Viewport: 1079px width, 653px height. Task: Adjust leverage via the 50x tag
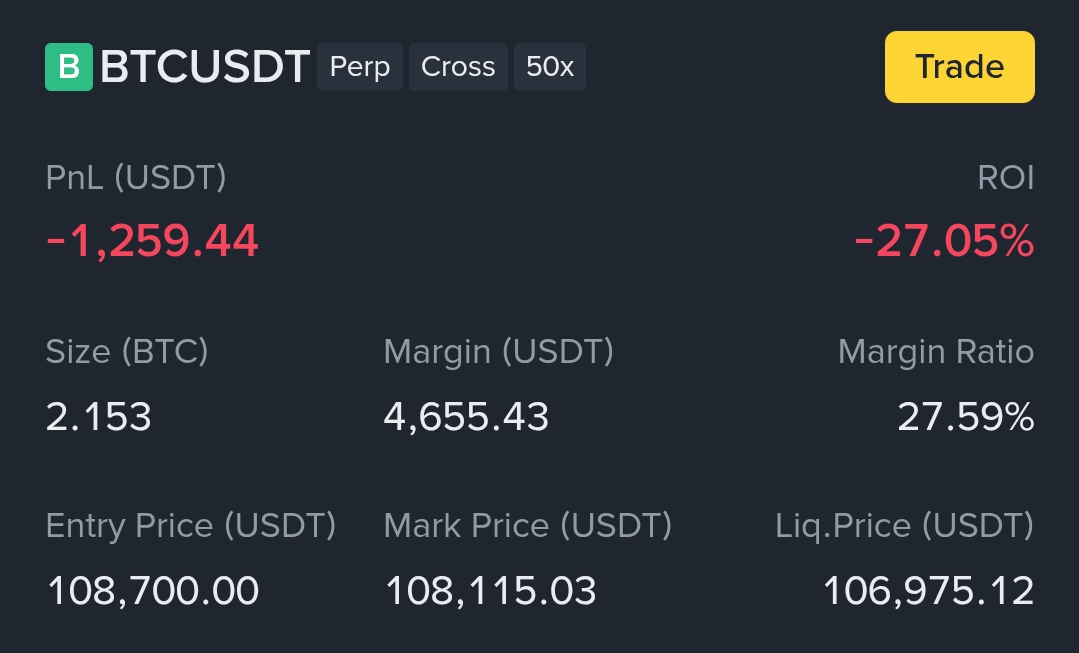point(550,67)
